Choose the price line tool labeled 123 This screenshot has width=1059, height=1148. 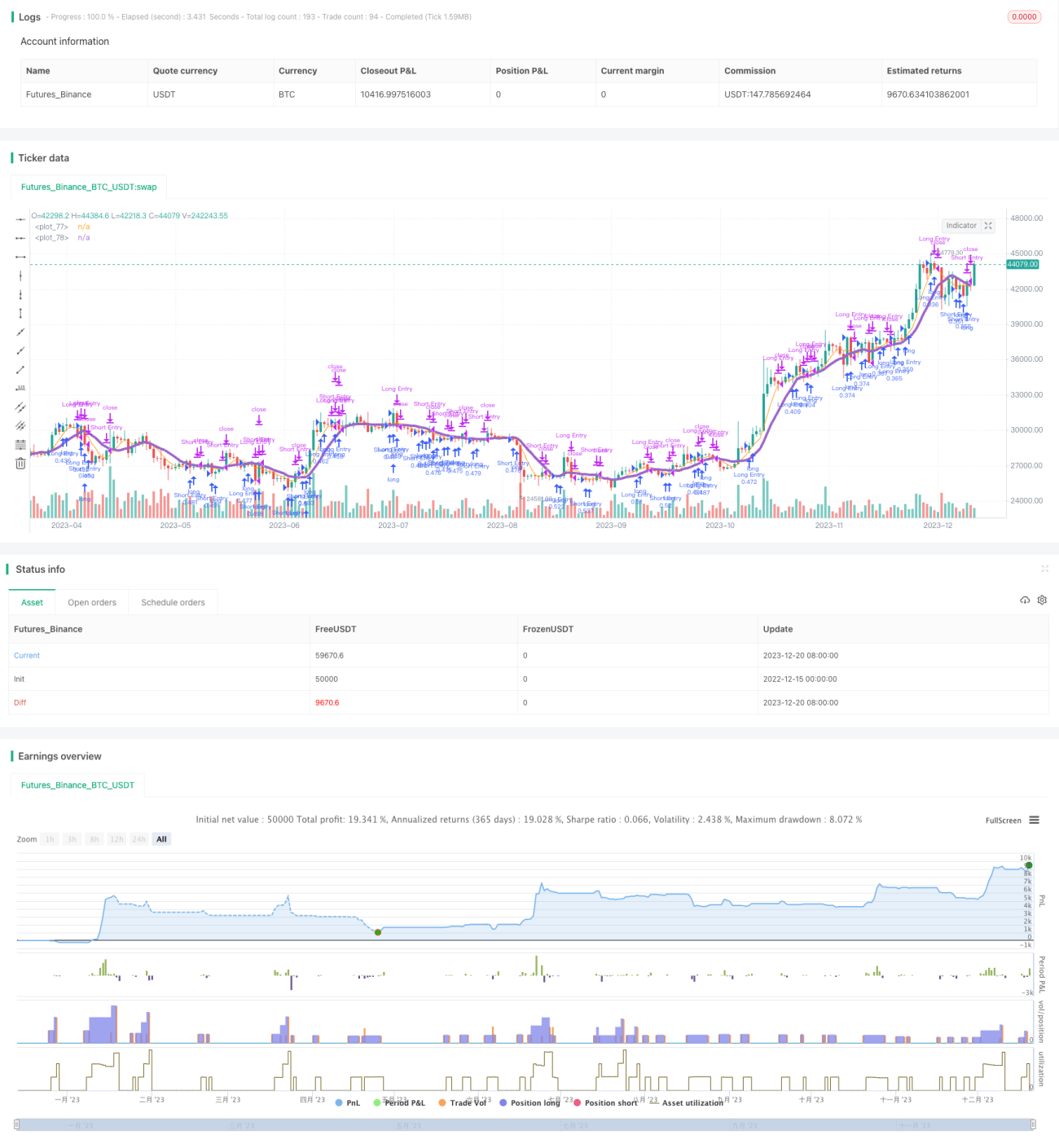(x=20, y=388)
